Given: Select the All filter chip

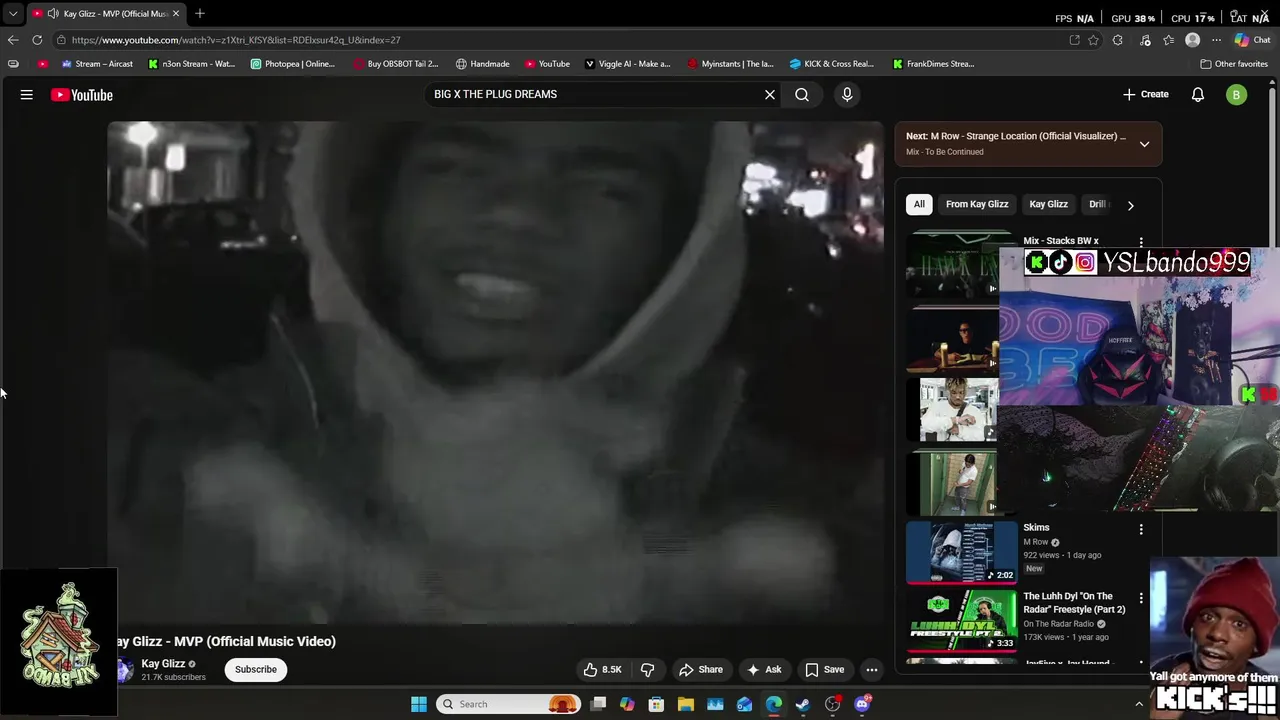Looking at the screenshot, I should point(919,204).
